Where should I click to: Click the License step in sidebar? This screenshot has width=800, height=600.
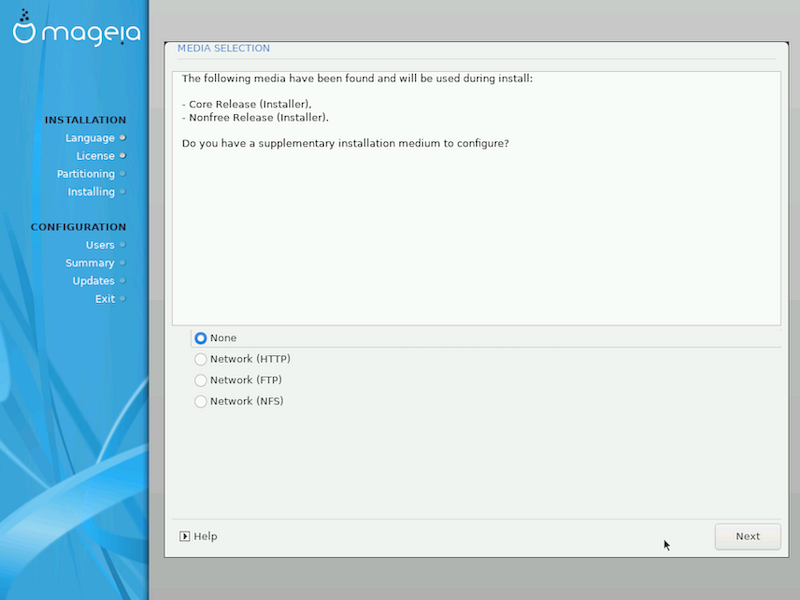point(95,156)
